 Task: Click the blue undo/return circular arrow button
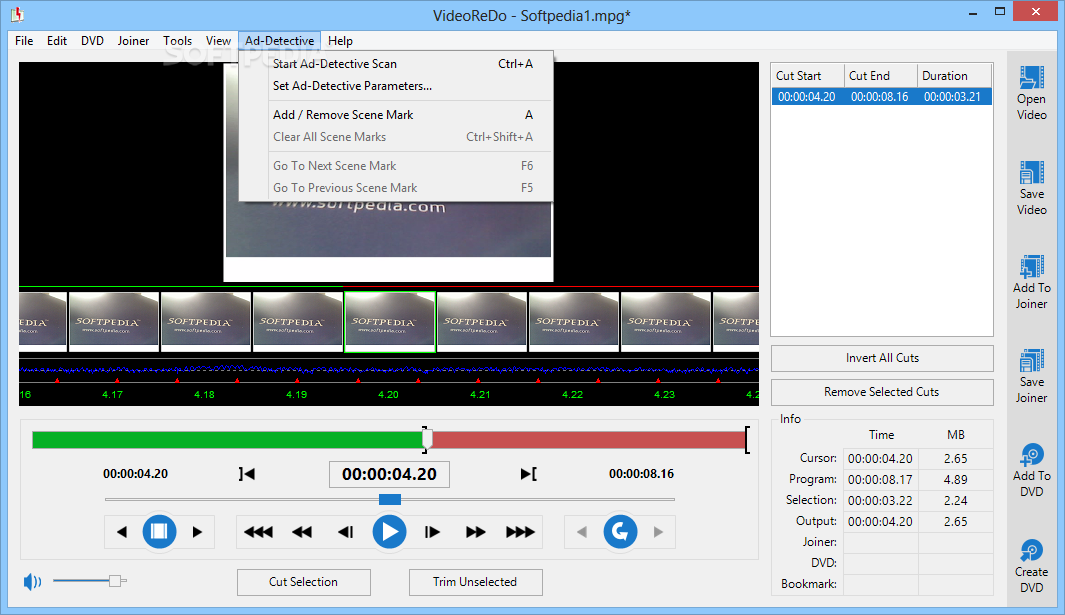pos(620,531)
